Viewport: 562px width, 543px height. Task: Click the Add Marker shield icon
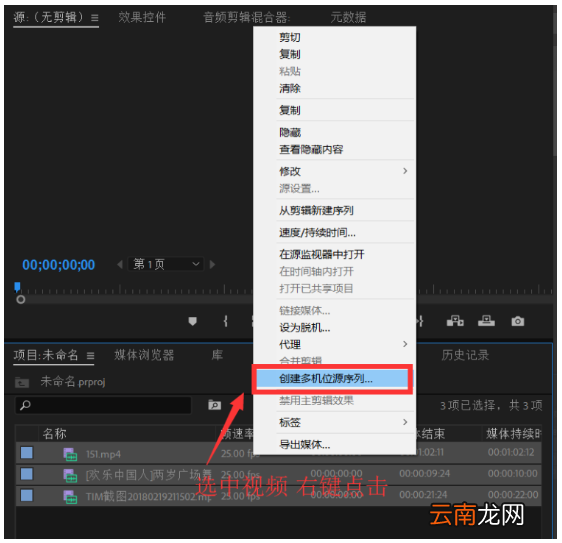[x=192, y=321]
